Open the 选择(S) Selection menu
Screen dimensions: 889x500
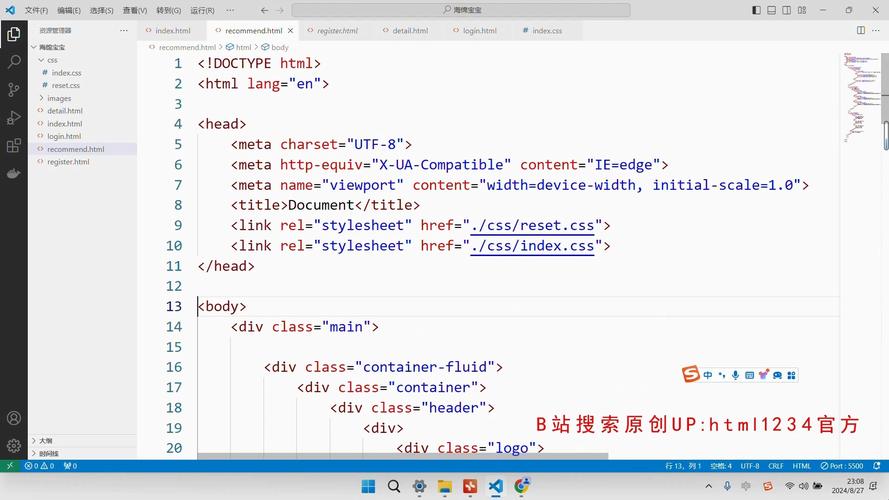click(101, 10)
